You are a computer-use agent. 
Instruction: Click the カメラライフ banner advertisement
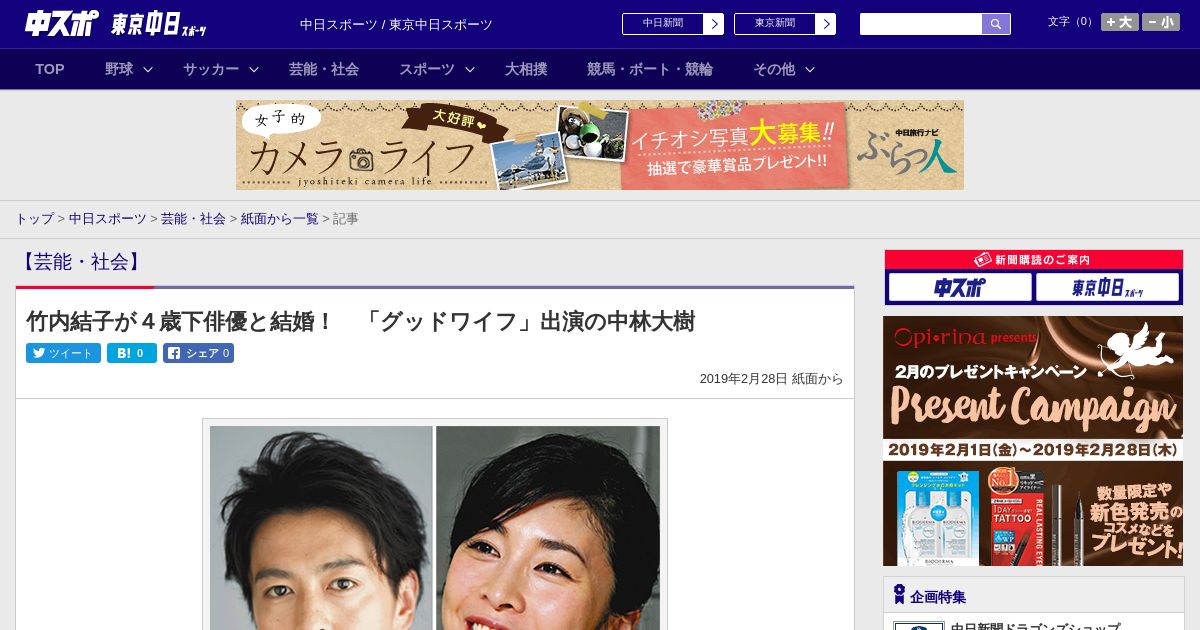600,145
